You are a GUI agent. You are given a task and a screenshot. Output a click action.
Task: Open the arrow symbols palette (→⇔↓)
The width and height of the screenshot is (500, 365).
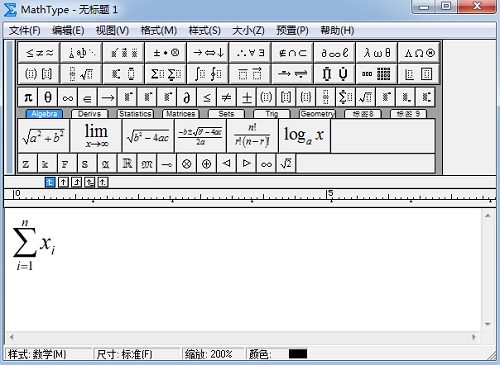click(208, 53)
